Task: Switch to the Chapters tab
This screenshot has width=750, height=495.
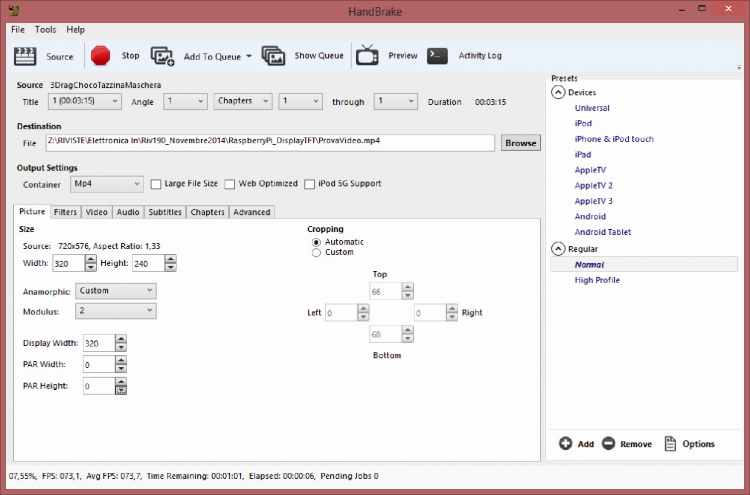Action: (208, 212)
